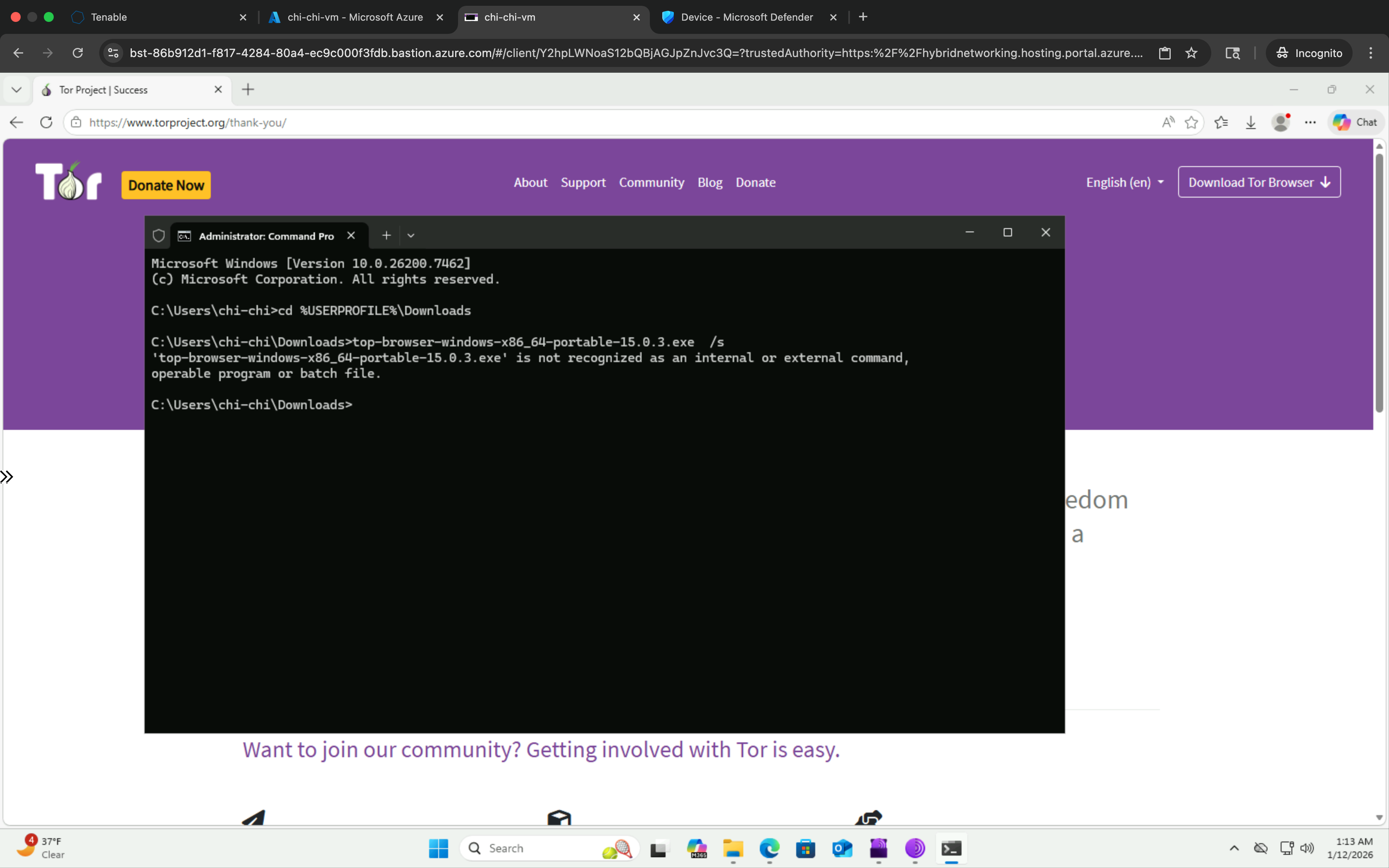Click the Donate nav link
The image size is (1389, 868).
pos(755,183)
